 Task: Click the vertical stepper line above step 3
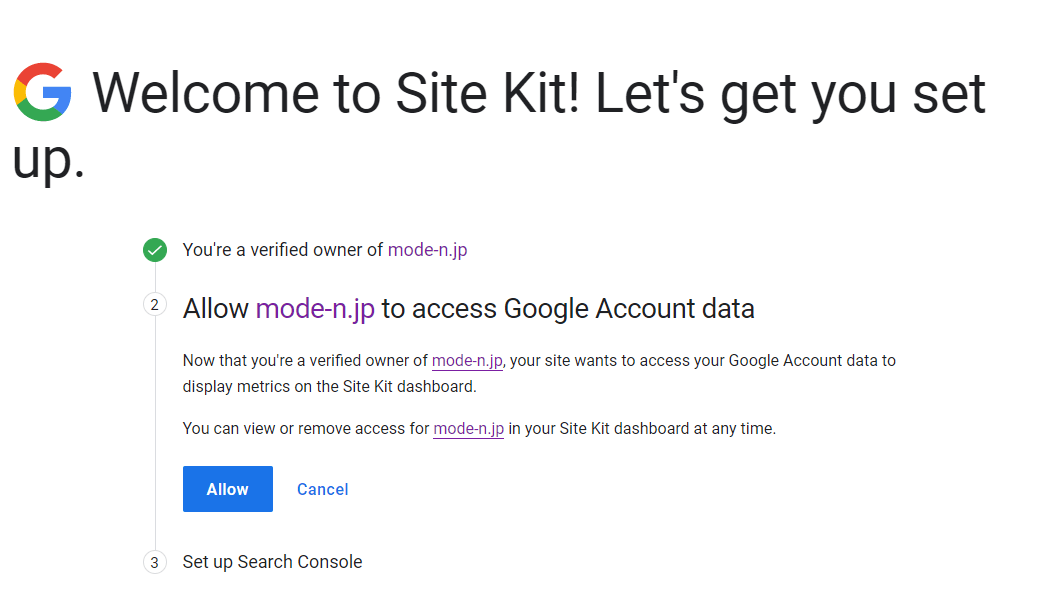tap(156, 432)
